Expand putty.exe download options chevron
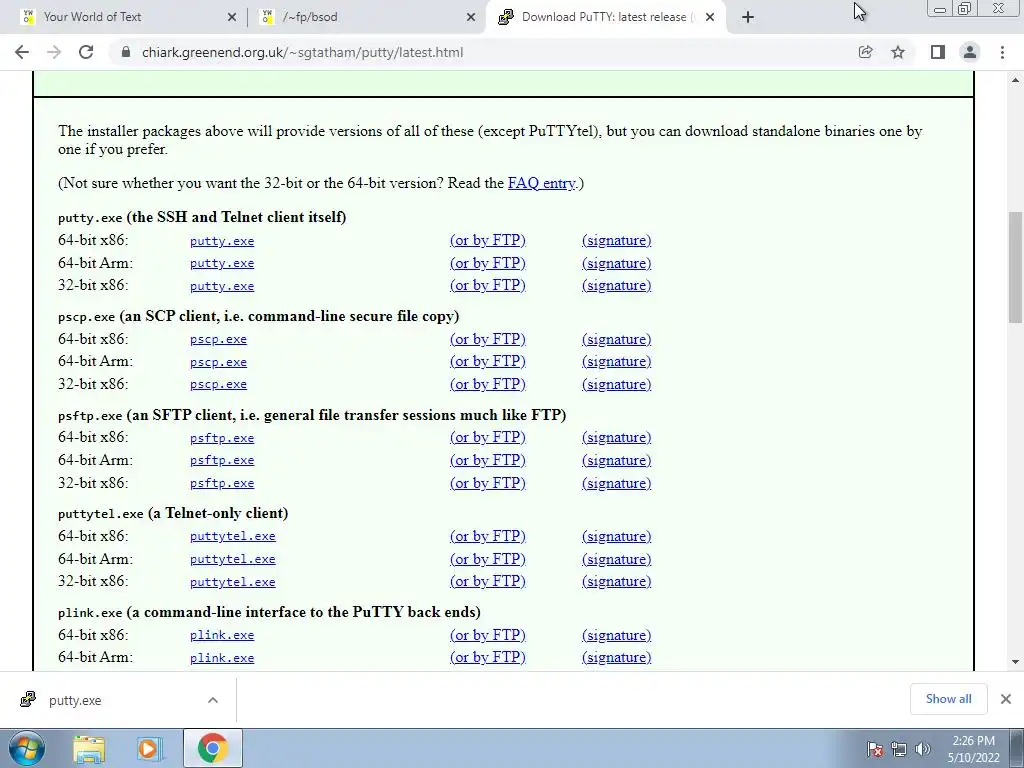The height and width of the screenshot is (768, 1024). pyautogui.click(x=212, y=700)
